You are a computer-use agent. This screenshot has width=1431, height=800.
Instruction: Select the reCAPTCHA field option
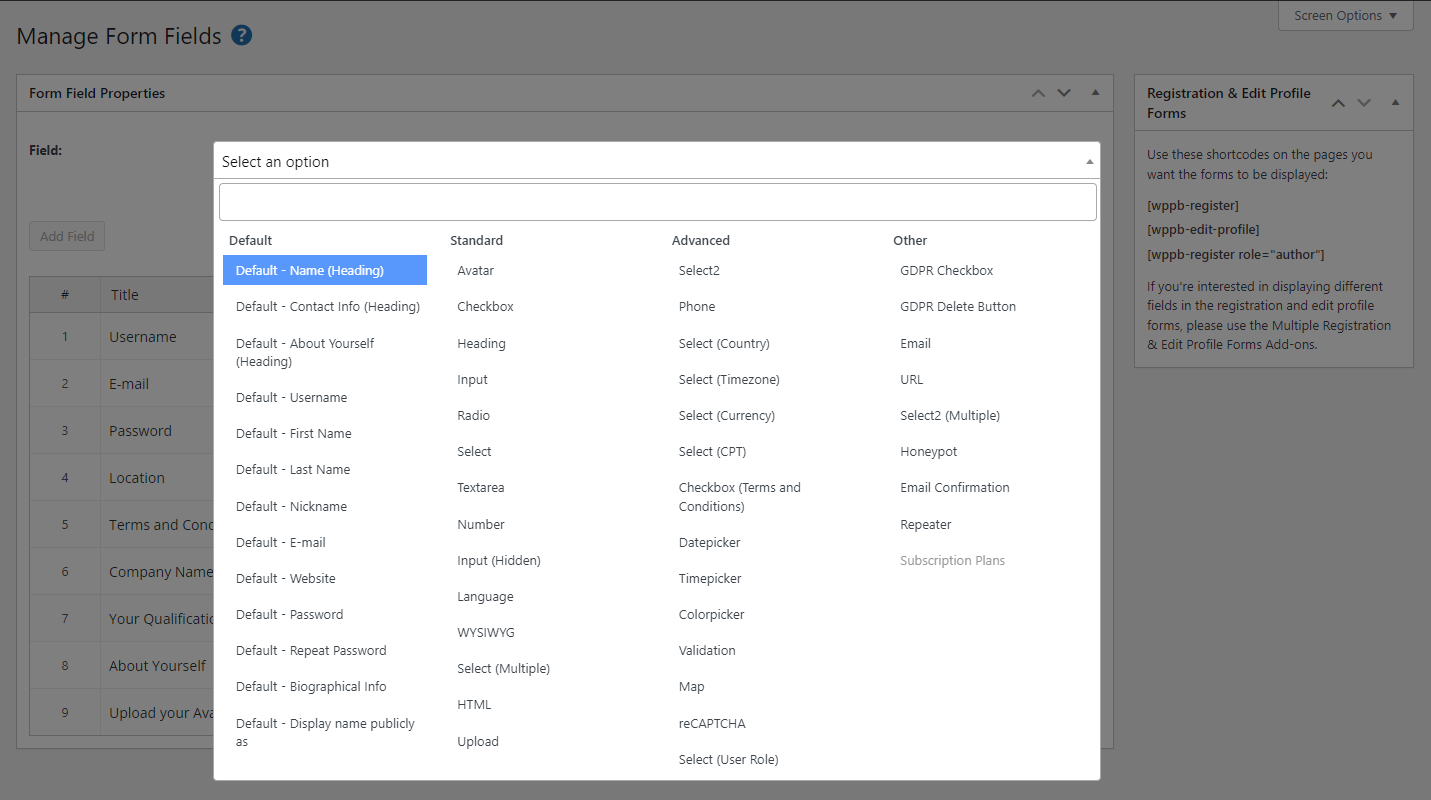pos(711,723)
